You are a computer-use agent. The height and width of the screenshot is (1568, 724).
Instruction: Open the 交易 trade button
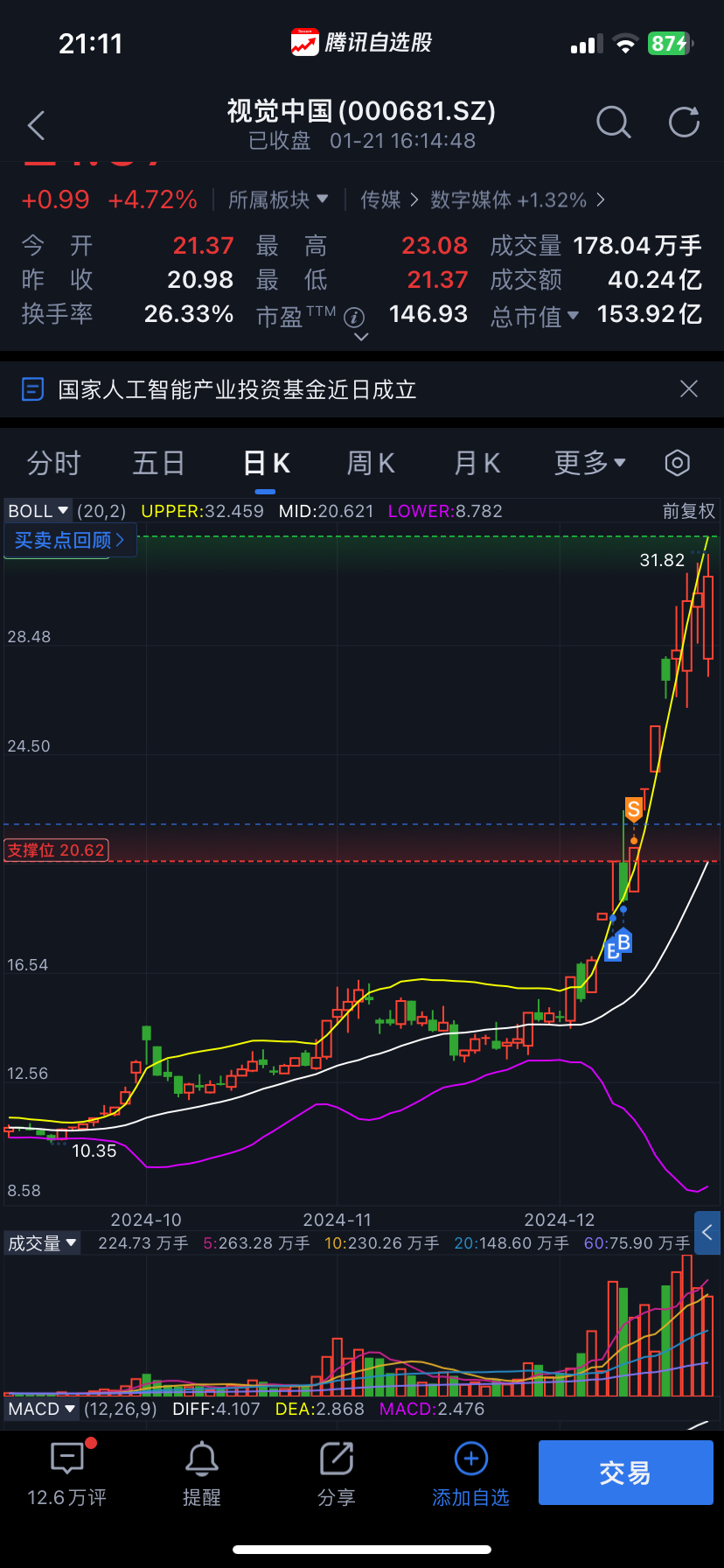625,1473
